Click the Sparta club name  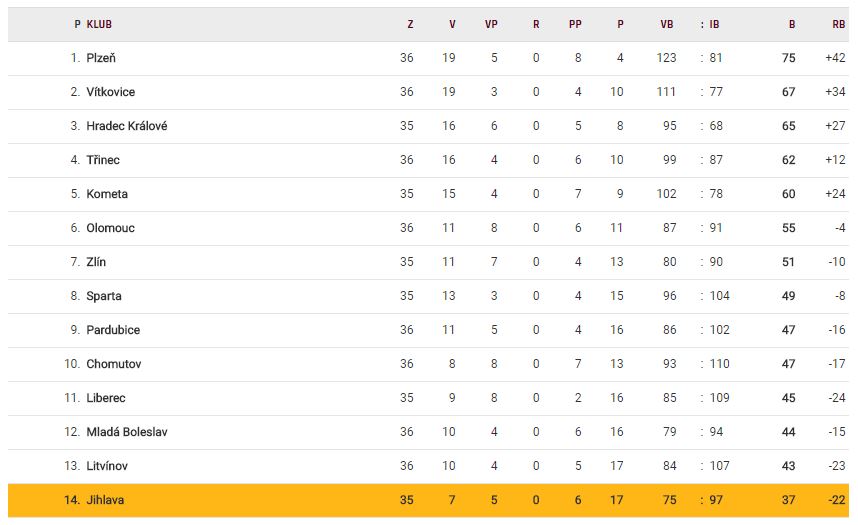[x=104, y=296]
